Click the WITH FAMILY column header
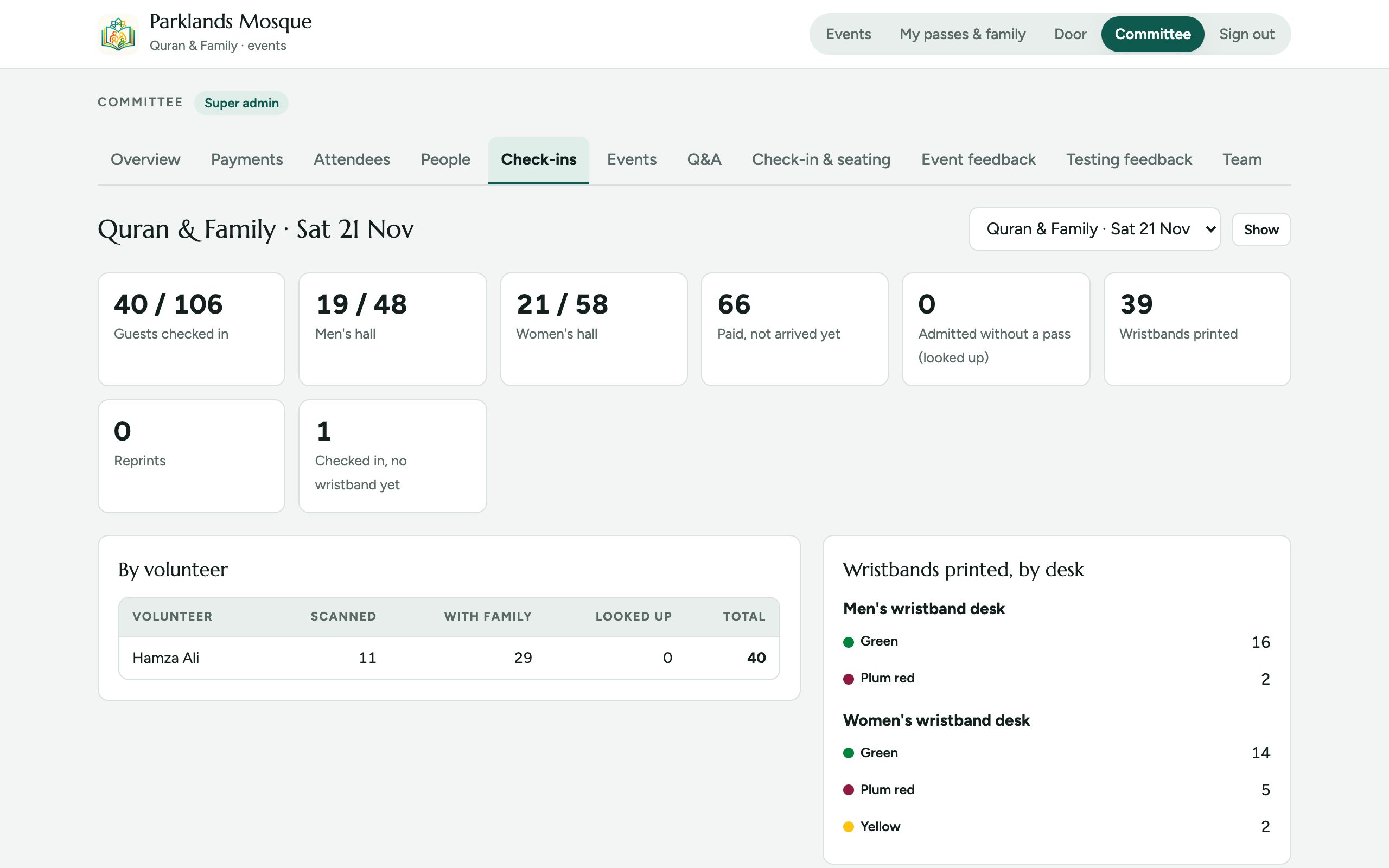Image resolution: width=1389 pixels, height=868 pixels. click(x=488, y=617)
